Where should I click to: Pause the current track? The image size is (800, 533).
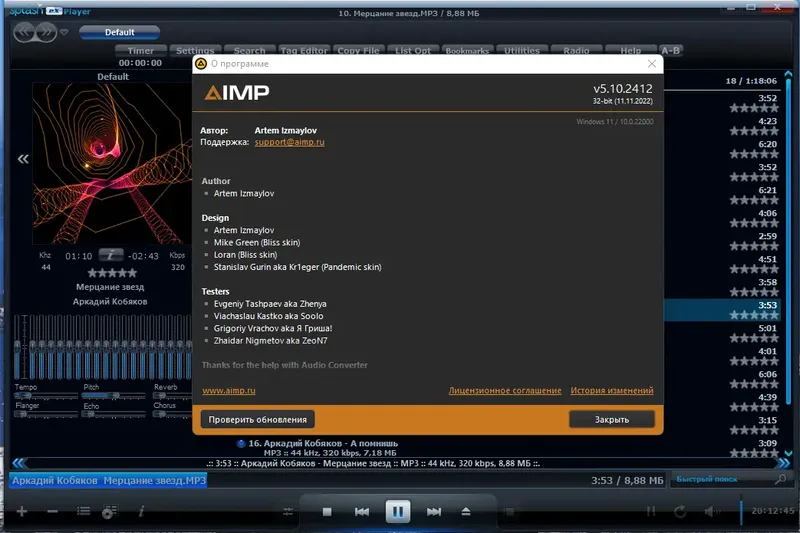click(x=398, y=511)
